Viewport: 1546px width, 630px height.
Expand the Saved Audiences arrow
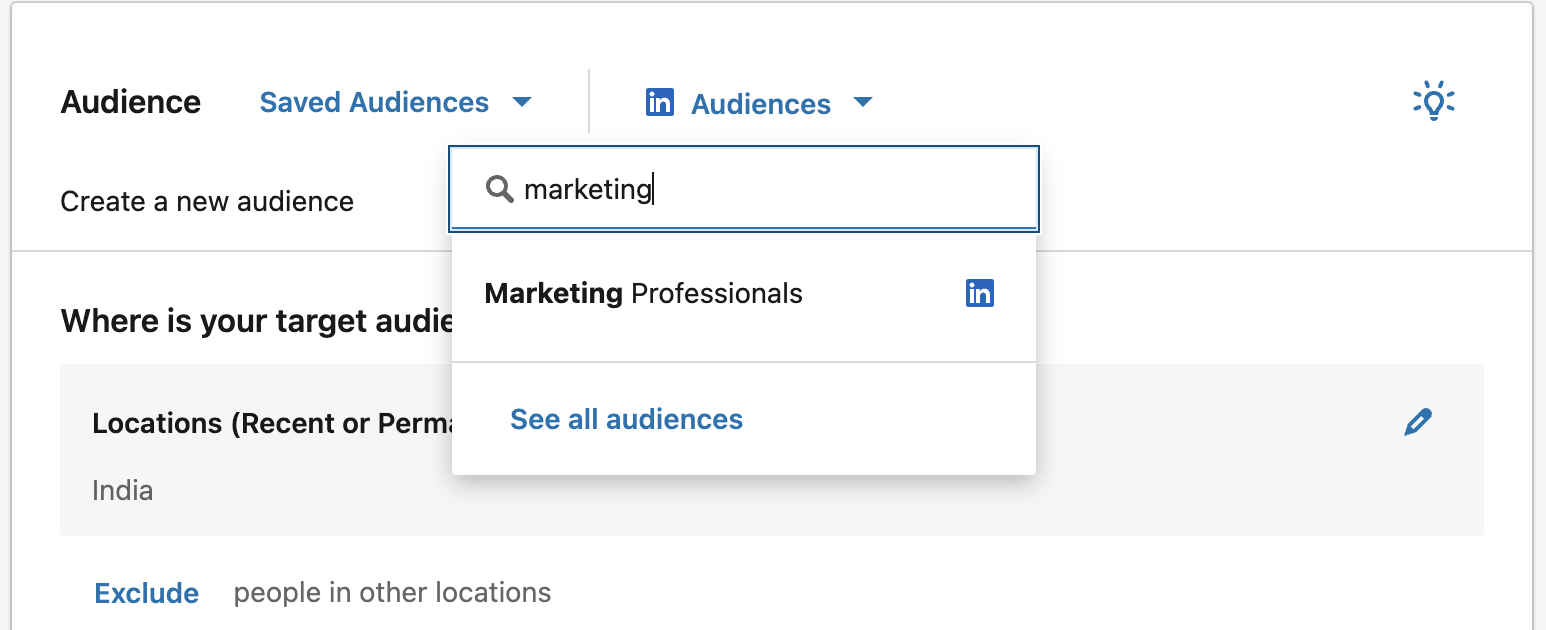(x=521, y=102)
